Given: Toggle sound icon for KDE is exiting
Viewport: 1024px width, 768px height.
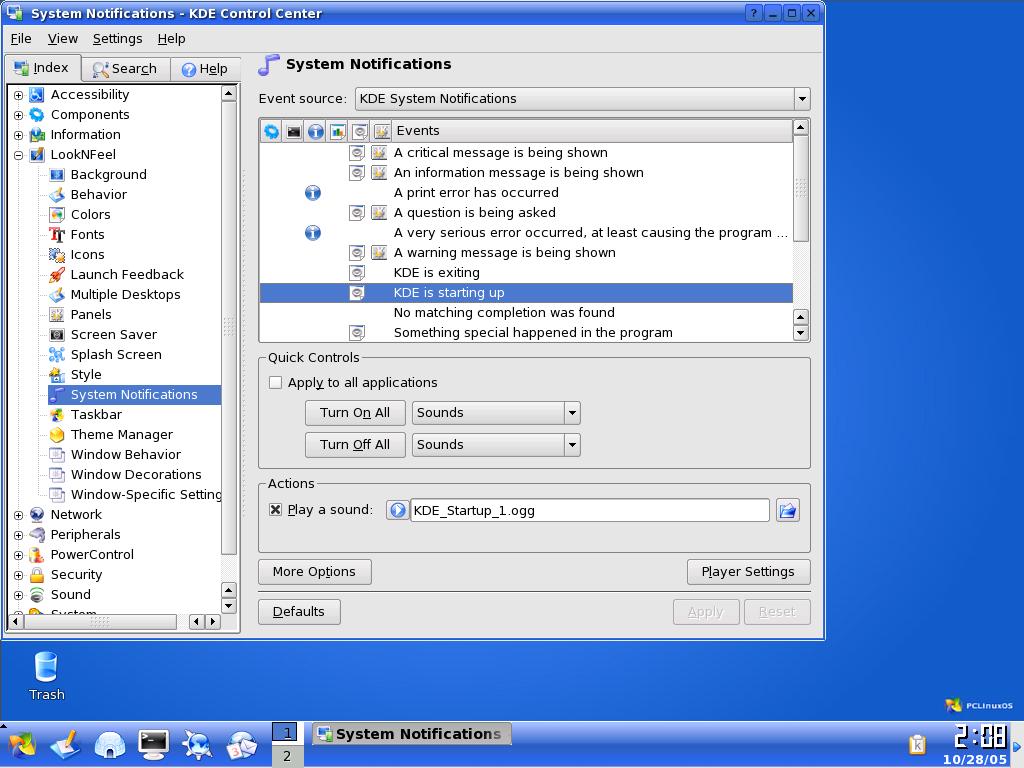Looking at the screenshot, I should tap(357, 272).
